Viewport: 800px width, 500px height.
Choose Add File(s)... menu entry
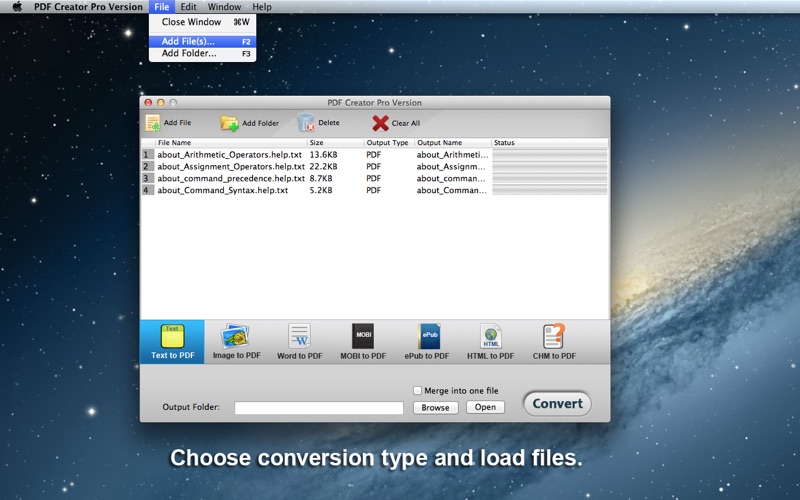point(203,41)
